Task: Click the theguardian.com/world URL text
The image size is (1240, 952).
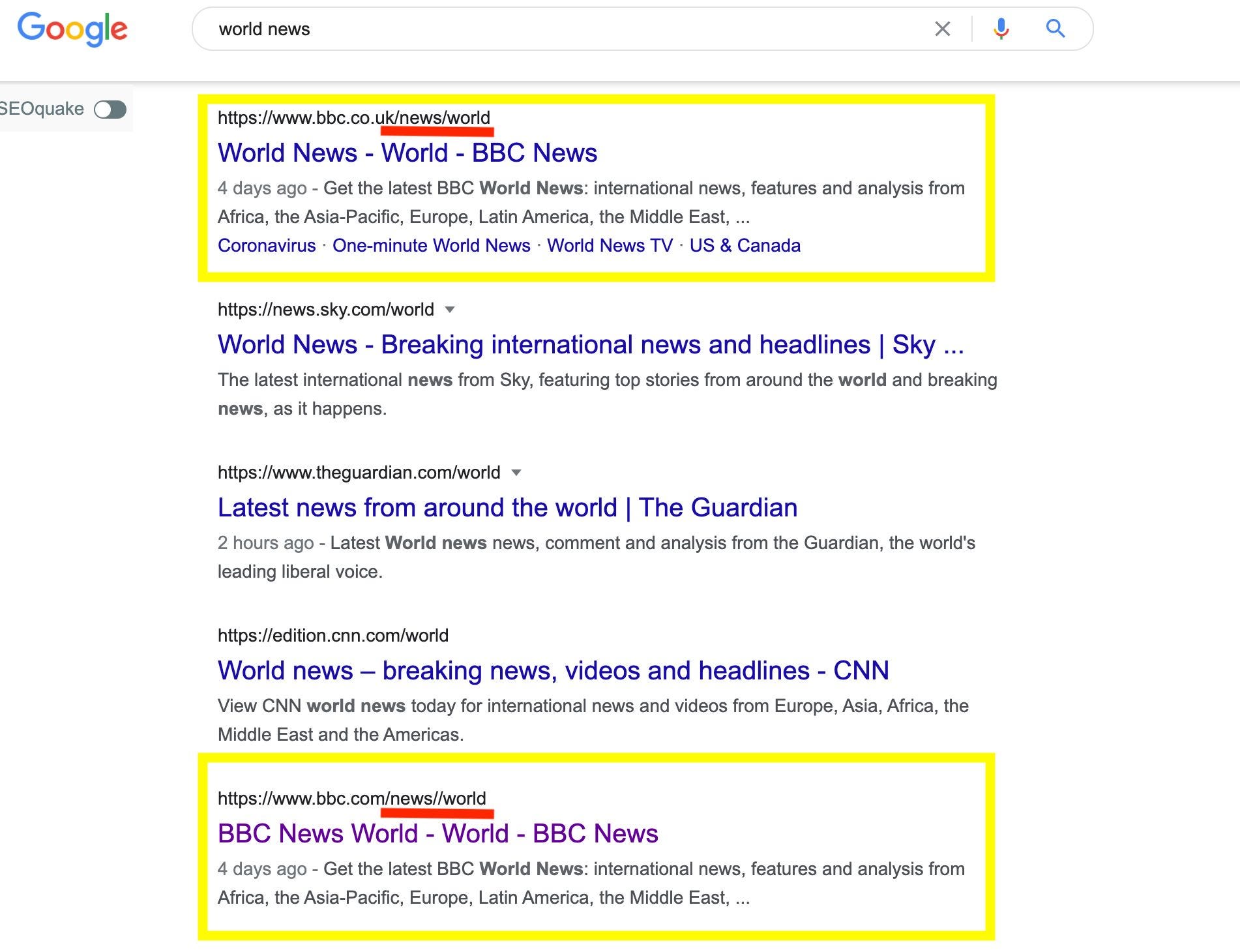Action: point(359,473)
